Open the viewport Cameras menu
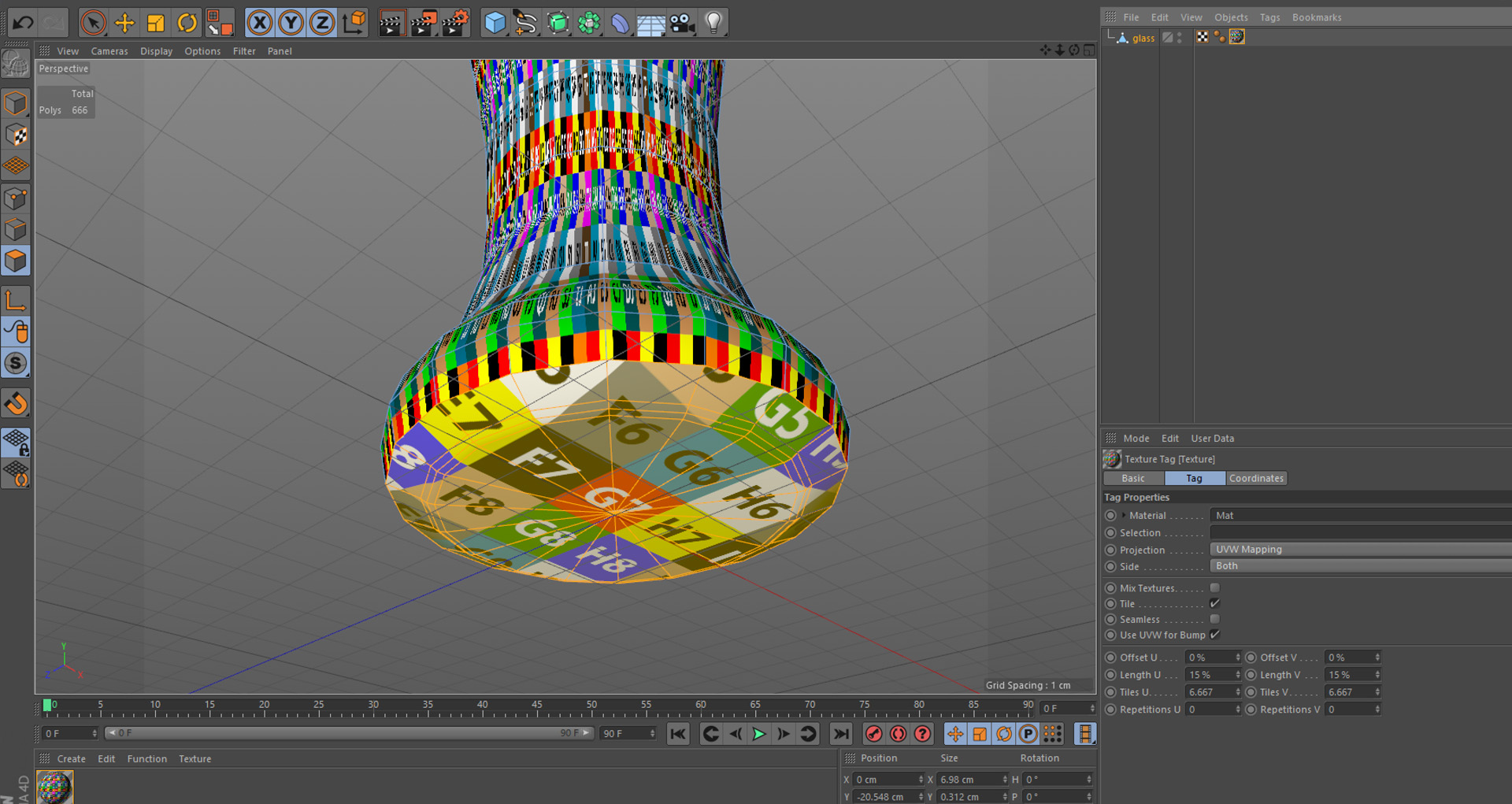1512x804 pixels. click(109, 51)
